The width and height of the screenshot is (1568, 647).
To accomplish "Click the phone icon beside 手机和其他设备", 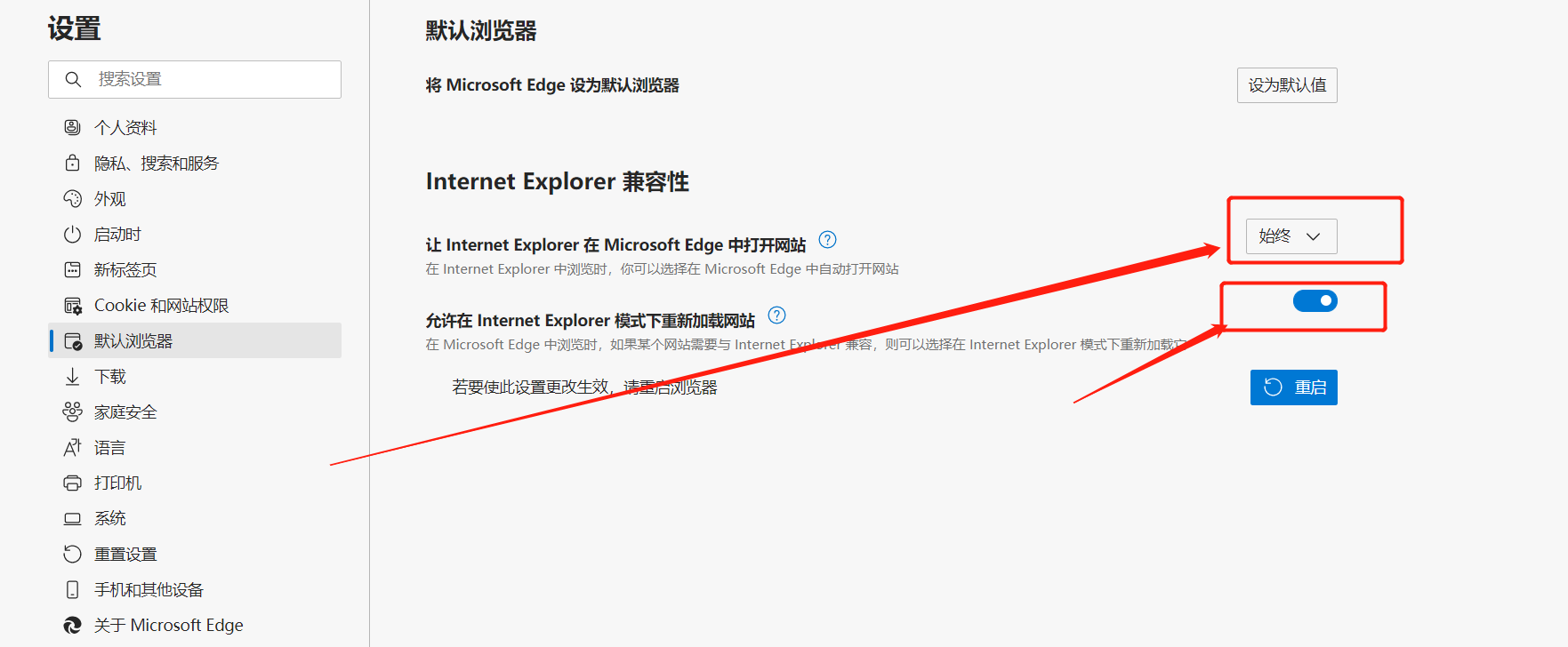I will click(x=72, y=589).
